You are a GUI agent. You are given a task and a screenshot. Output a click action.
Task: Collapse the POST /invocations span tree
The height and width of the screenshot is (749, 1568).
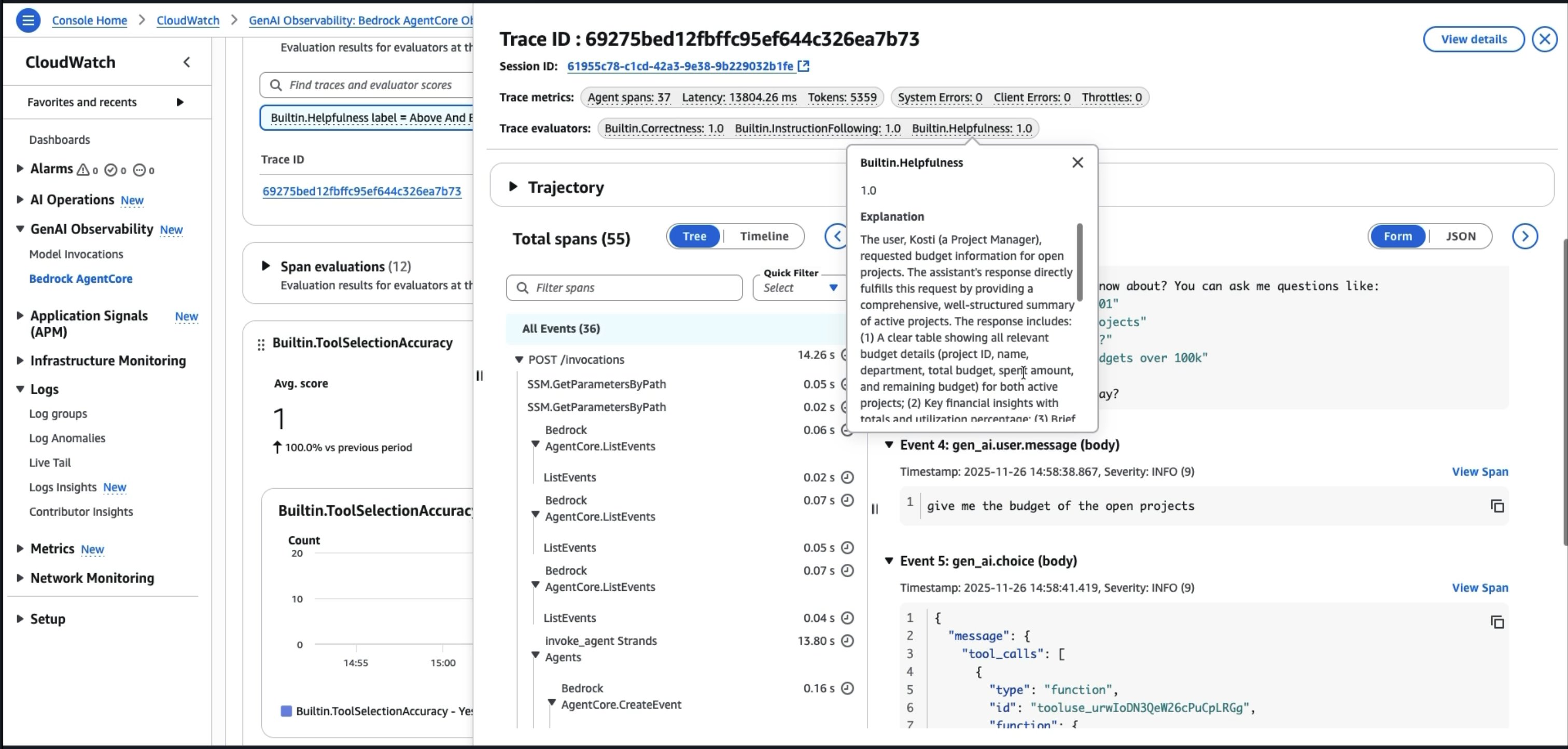519,360
